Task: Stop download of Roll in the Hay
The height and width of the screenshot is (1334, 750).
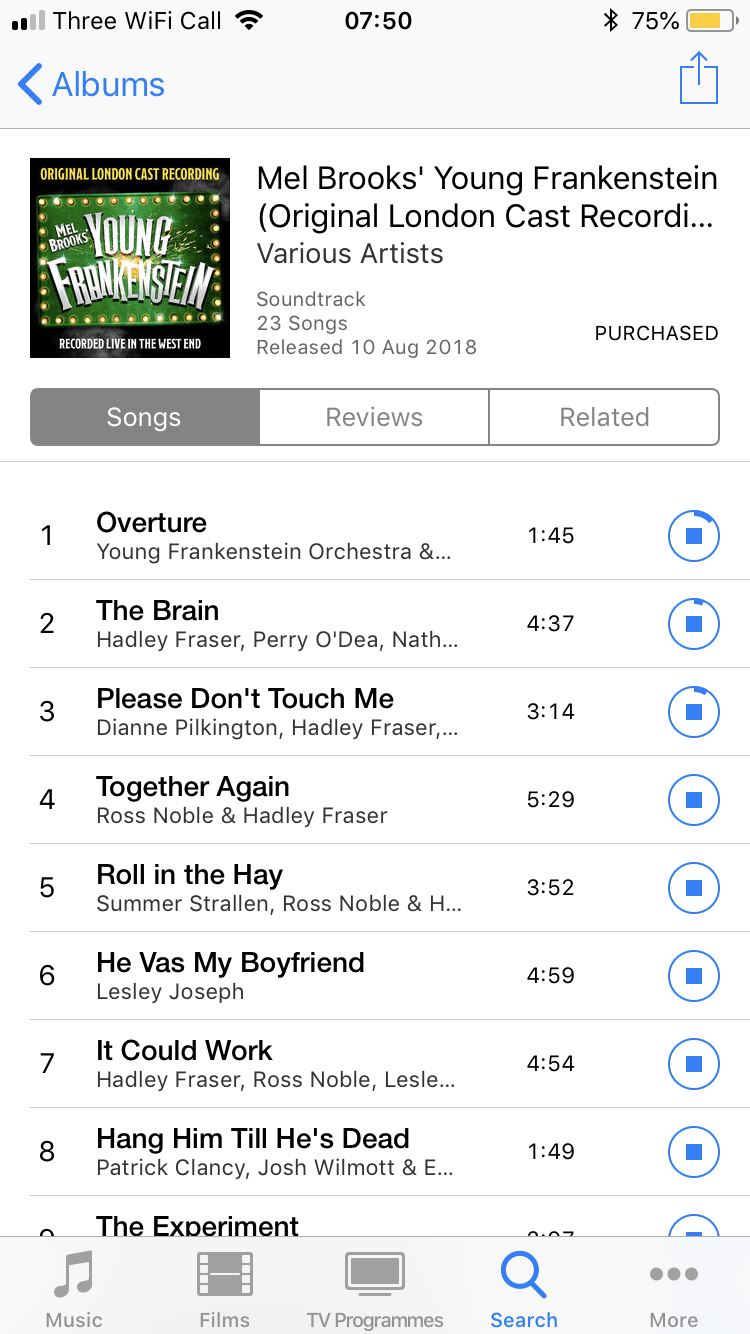Action: (694, 888)
